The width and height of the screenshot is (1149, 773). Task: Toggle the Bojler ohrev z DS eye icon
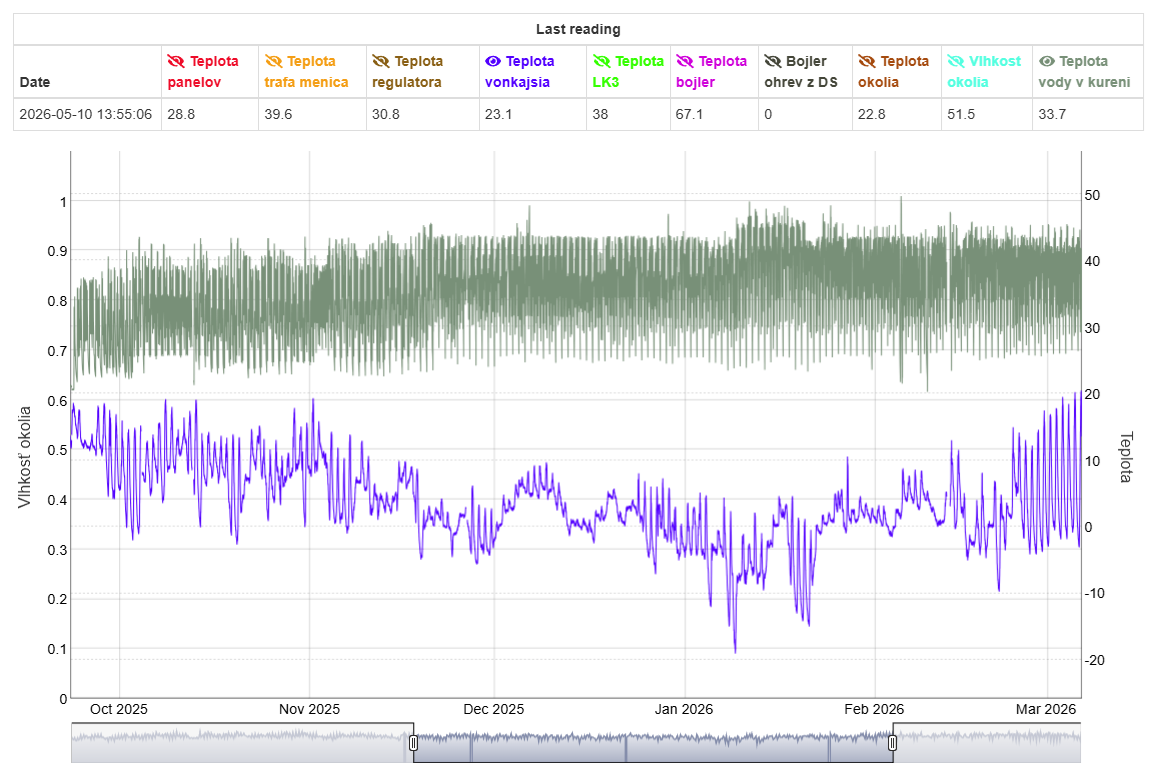pos(773,62)
